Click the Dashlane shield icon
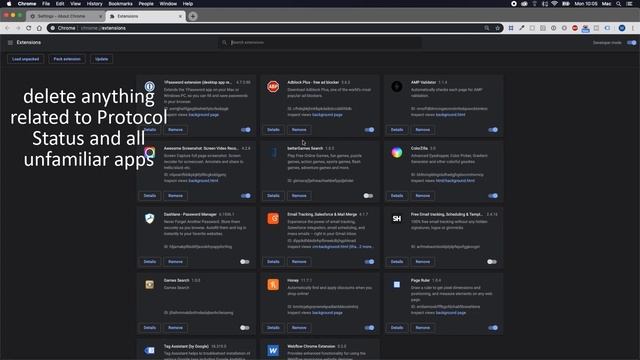 pos(150,218)
